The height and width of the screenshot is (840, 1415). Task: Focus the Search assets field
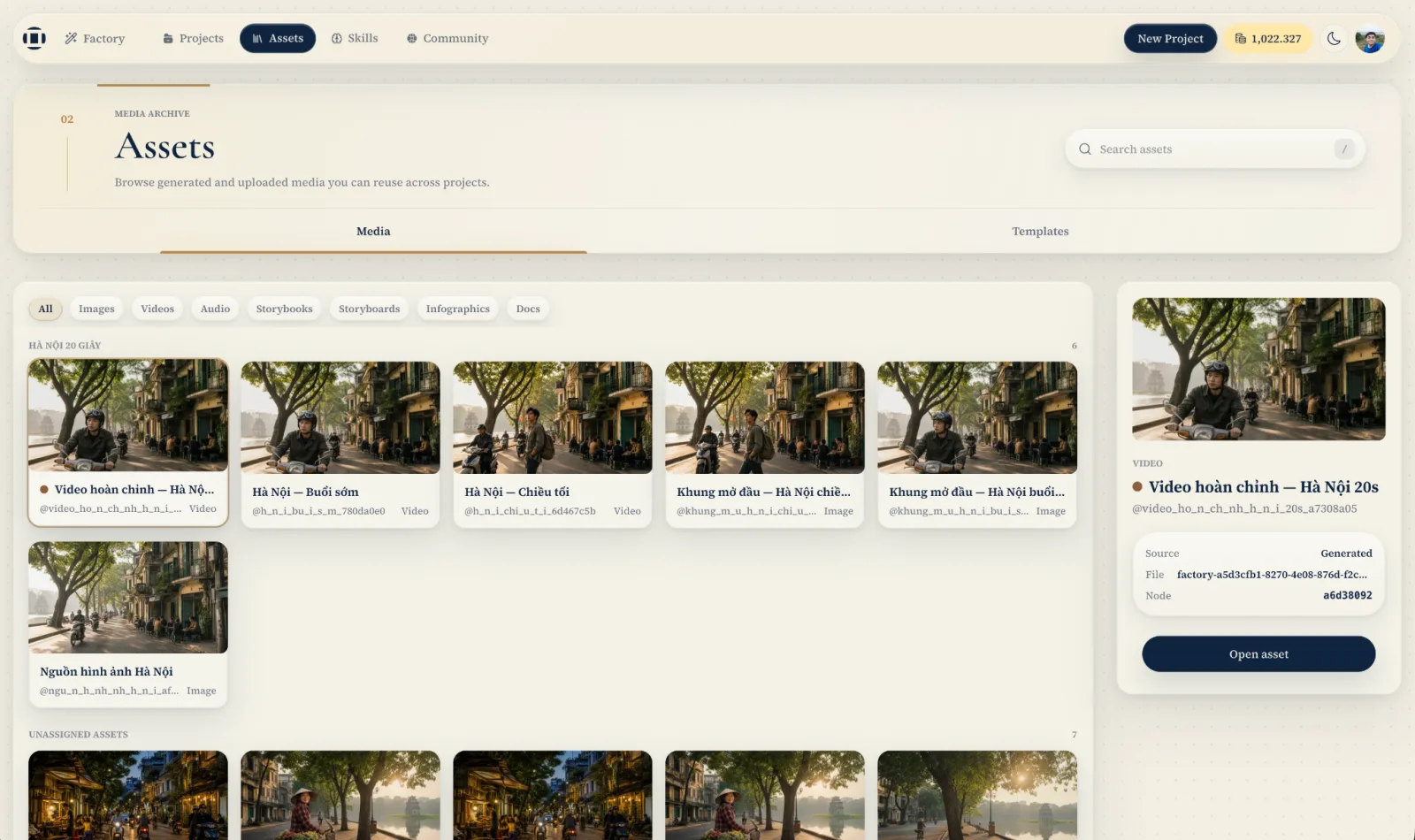click(x=1214, y=149)
